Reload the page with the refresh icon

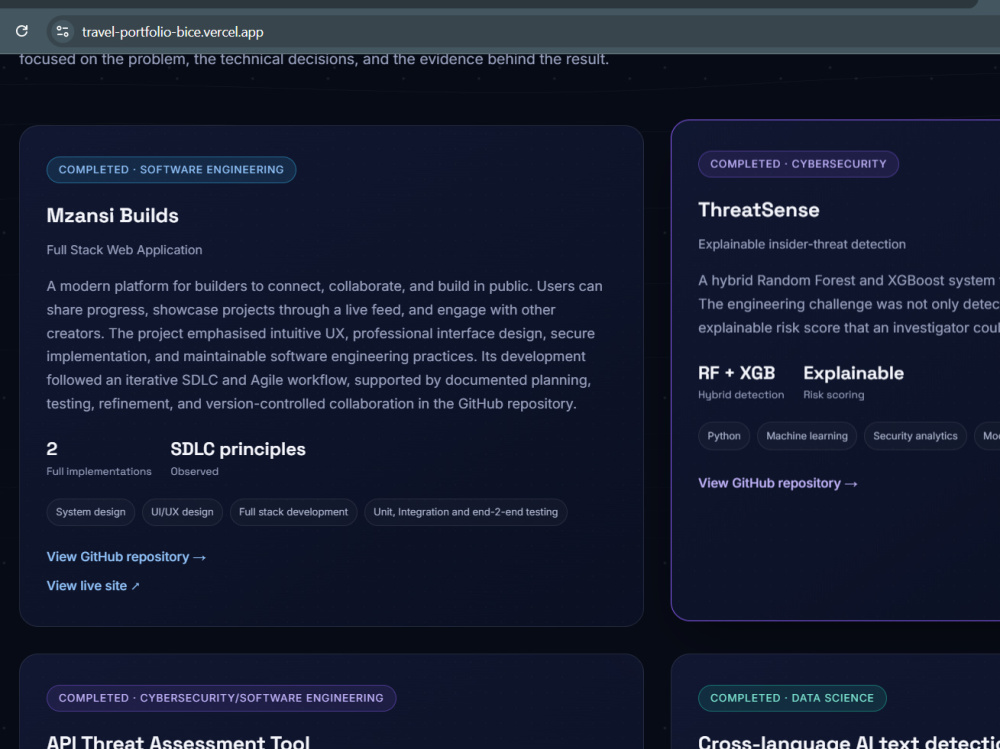pos(22,31)
